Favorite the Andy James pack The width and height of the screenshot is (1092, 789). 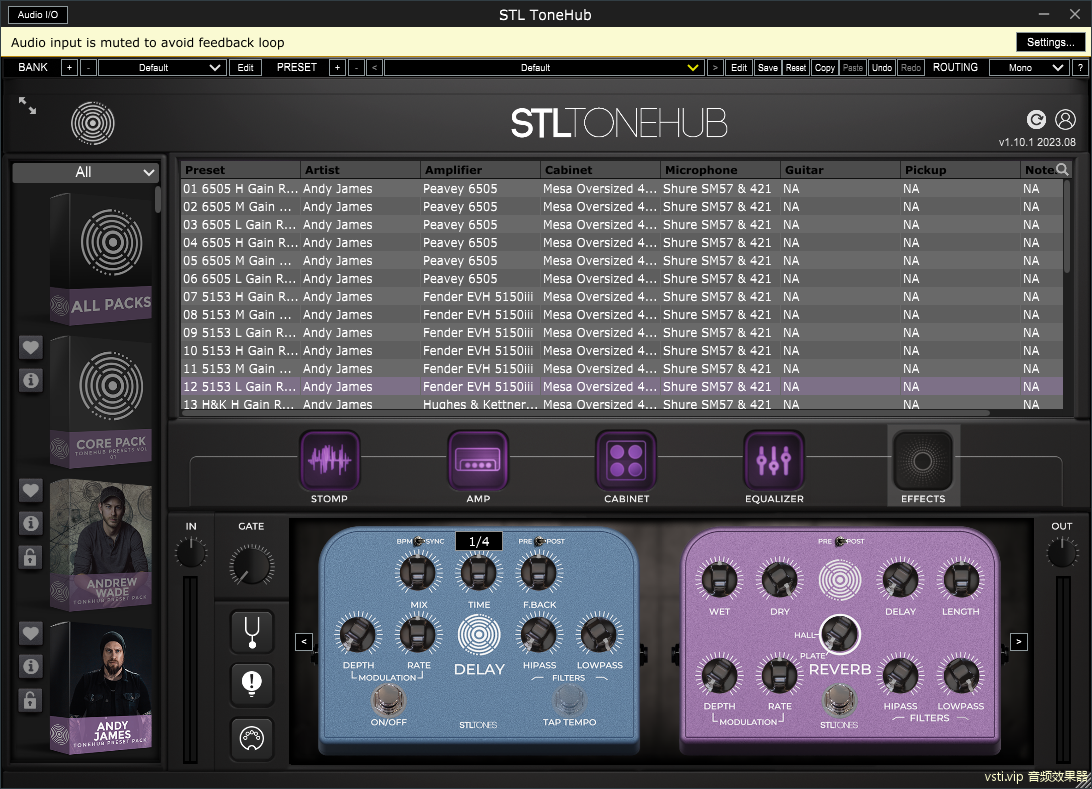[31, 633]
